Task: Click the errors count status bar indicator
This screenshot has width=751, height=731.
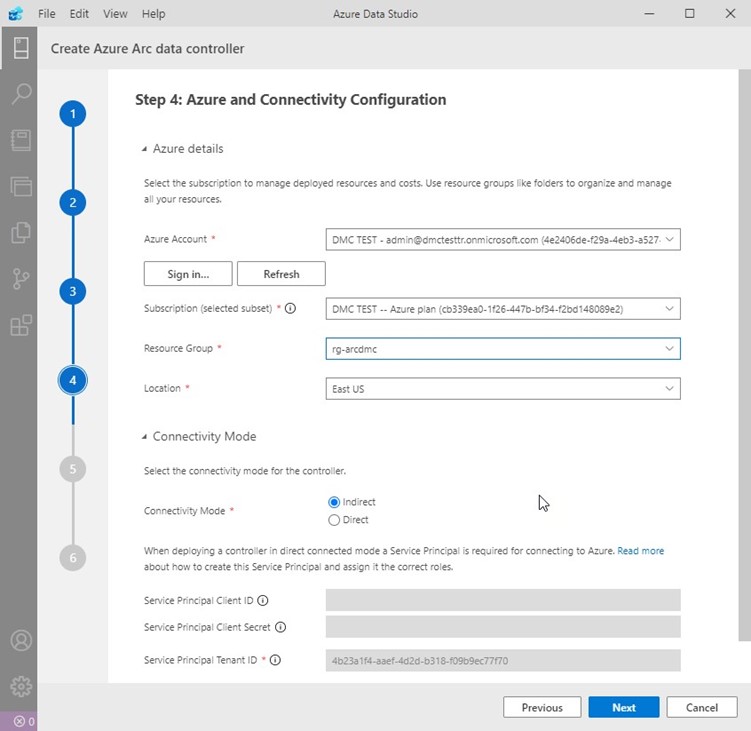Action: [23, 721]
